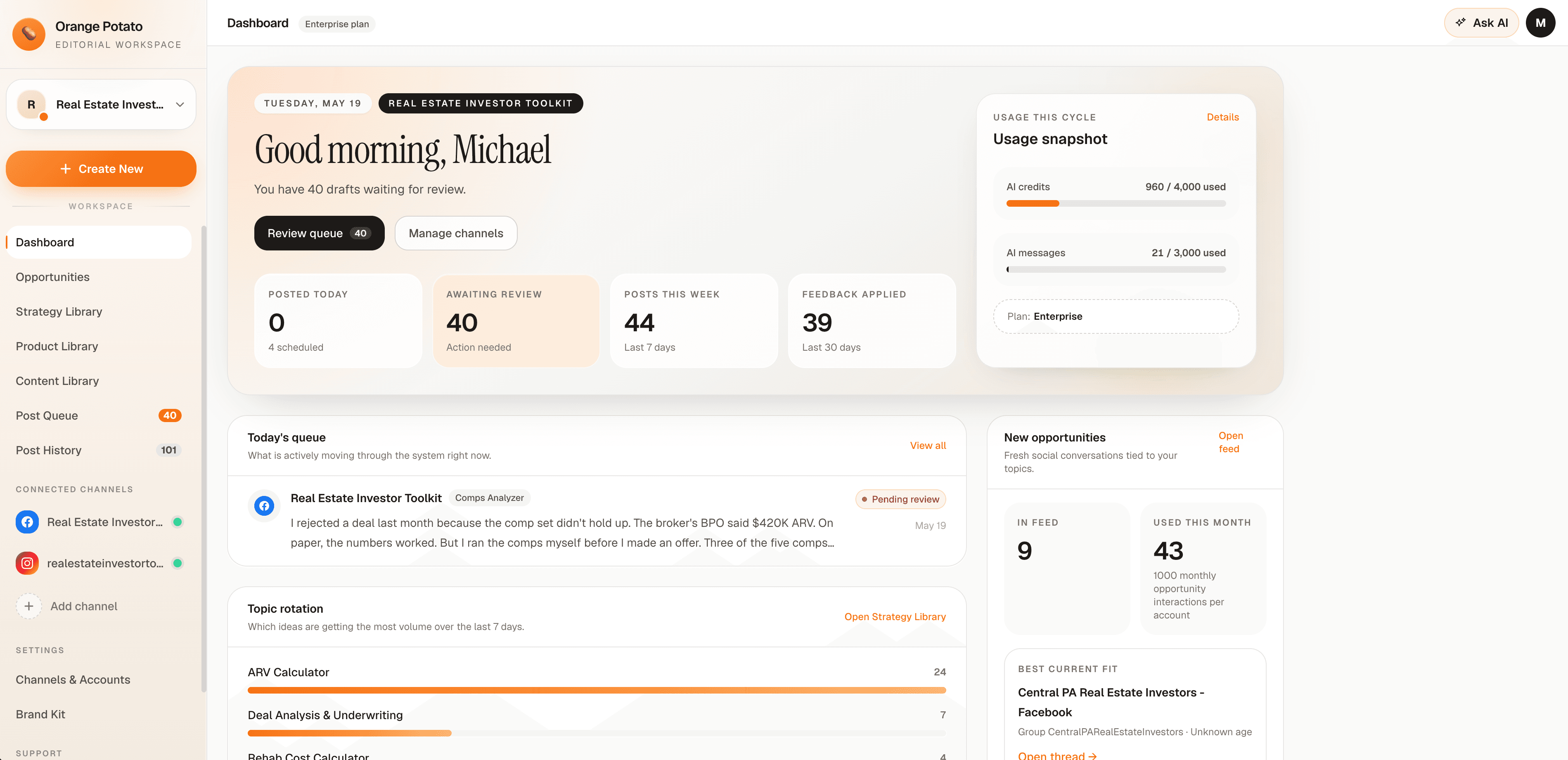
Task: Click the ARV Calculator topic bar
Action: [x=597, y=690]
